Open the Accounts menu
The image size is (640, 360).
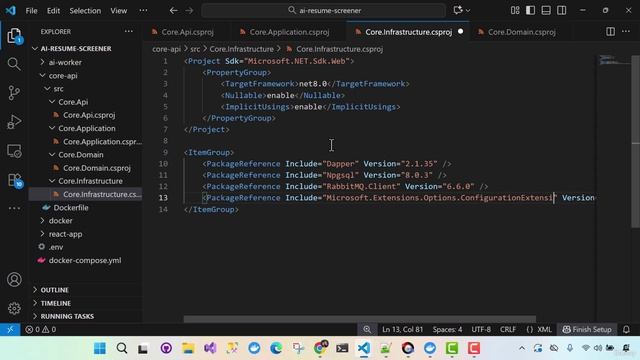click(14, 280)
